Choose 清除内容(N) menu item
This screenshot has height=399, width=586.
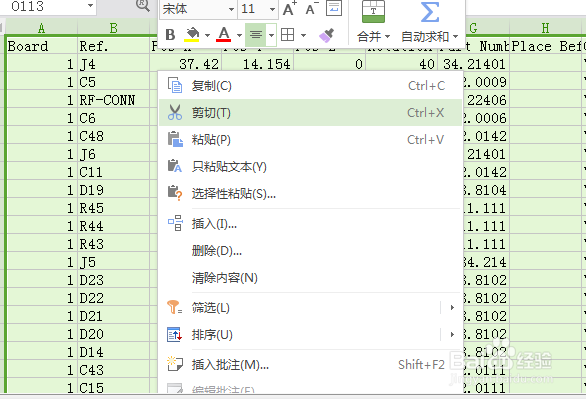(311, 277)
